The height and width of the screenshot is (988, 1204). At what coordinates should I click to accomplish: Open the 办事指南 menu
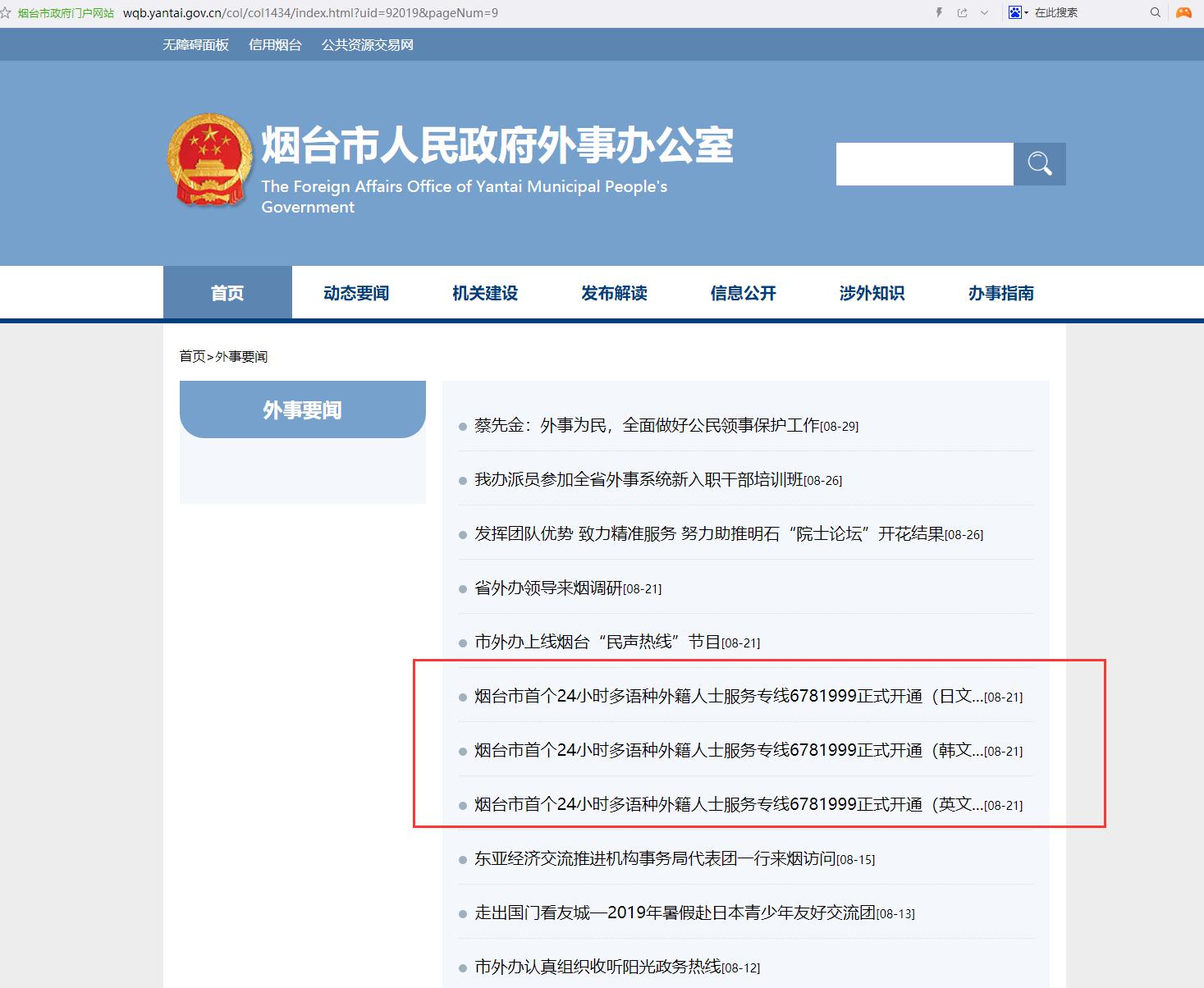(1000, 293)
